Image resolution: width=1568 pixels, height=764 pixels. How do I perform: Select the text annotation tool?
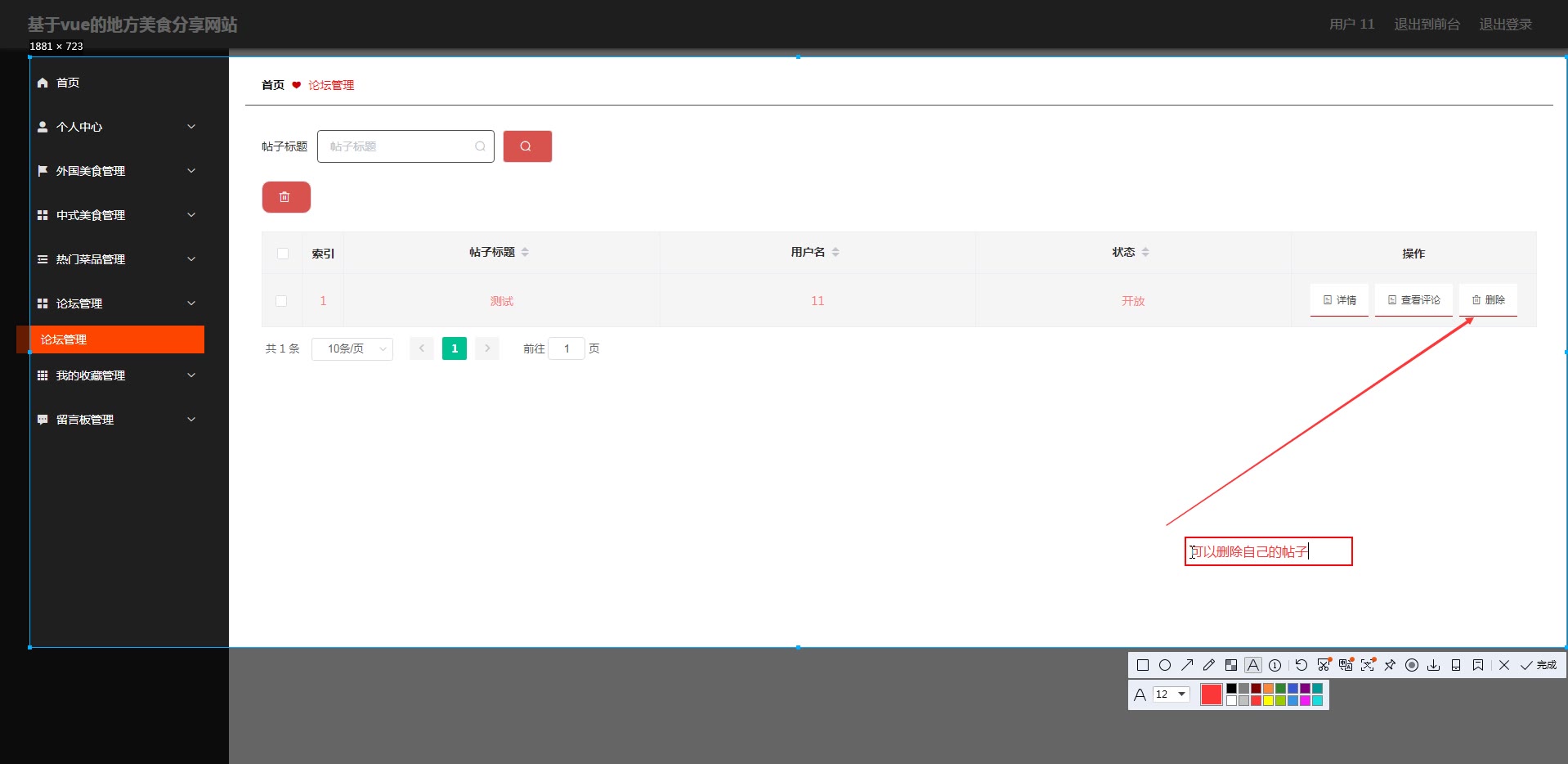1253,665
